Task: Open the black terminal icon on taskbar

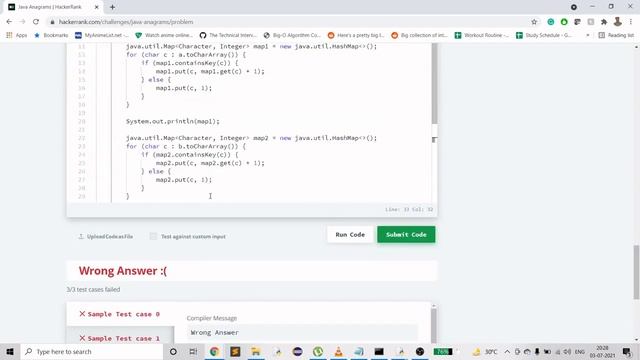Action: (379, 351)
